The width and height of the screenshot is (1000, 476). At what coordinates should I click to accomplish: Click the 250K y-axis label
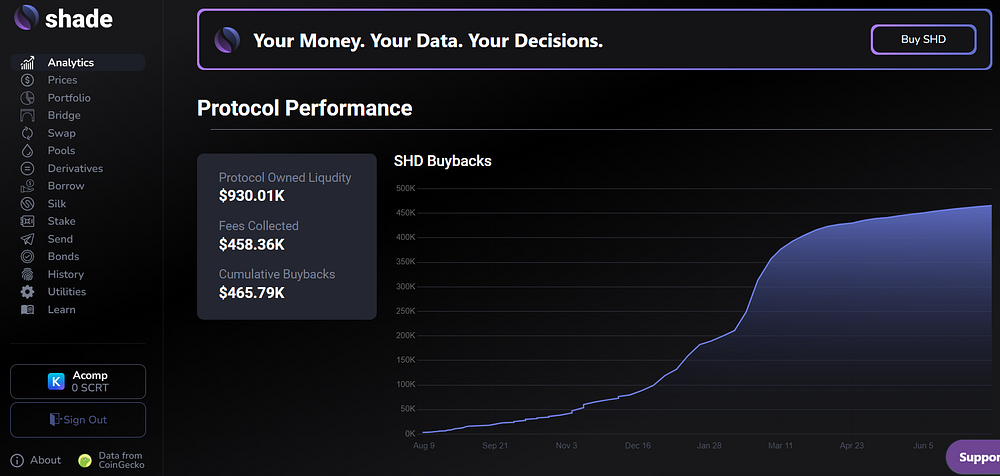point(406,311)
